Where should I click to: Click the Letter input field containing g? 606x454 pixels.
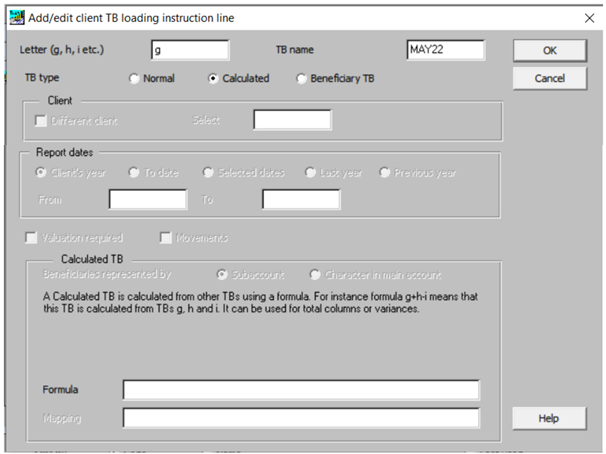pyautogui.click(x=190, y=50)
